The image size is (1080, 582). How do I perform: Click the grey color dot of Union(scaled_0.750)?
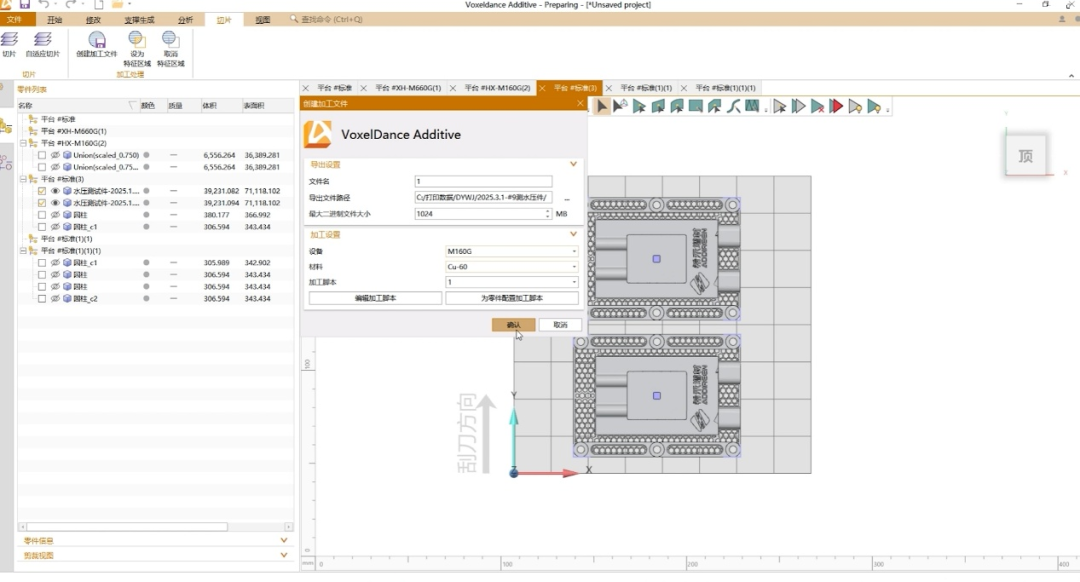pos(146,155)
